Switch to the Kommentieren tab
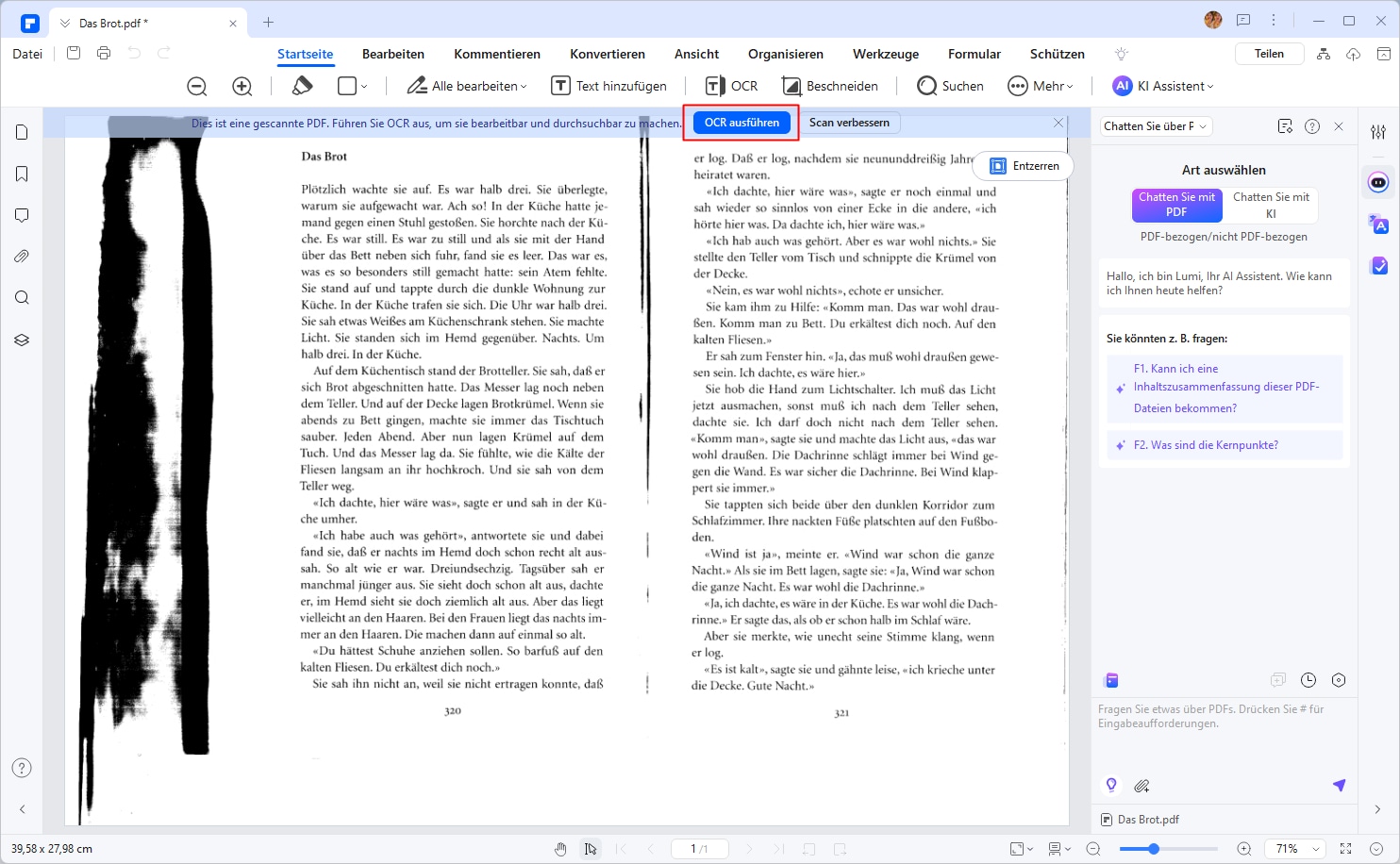The image size is (1400, 864). 497,54
